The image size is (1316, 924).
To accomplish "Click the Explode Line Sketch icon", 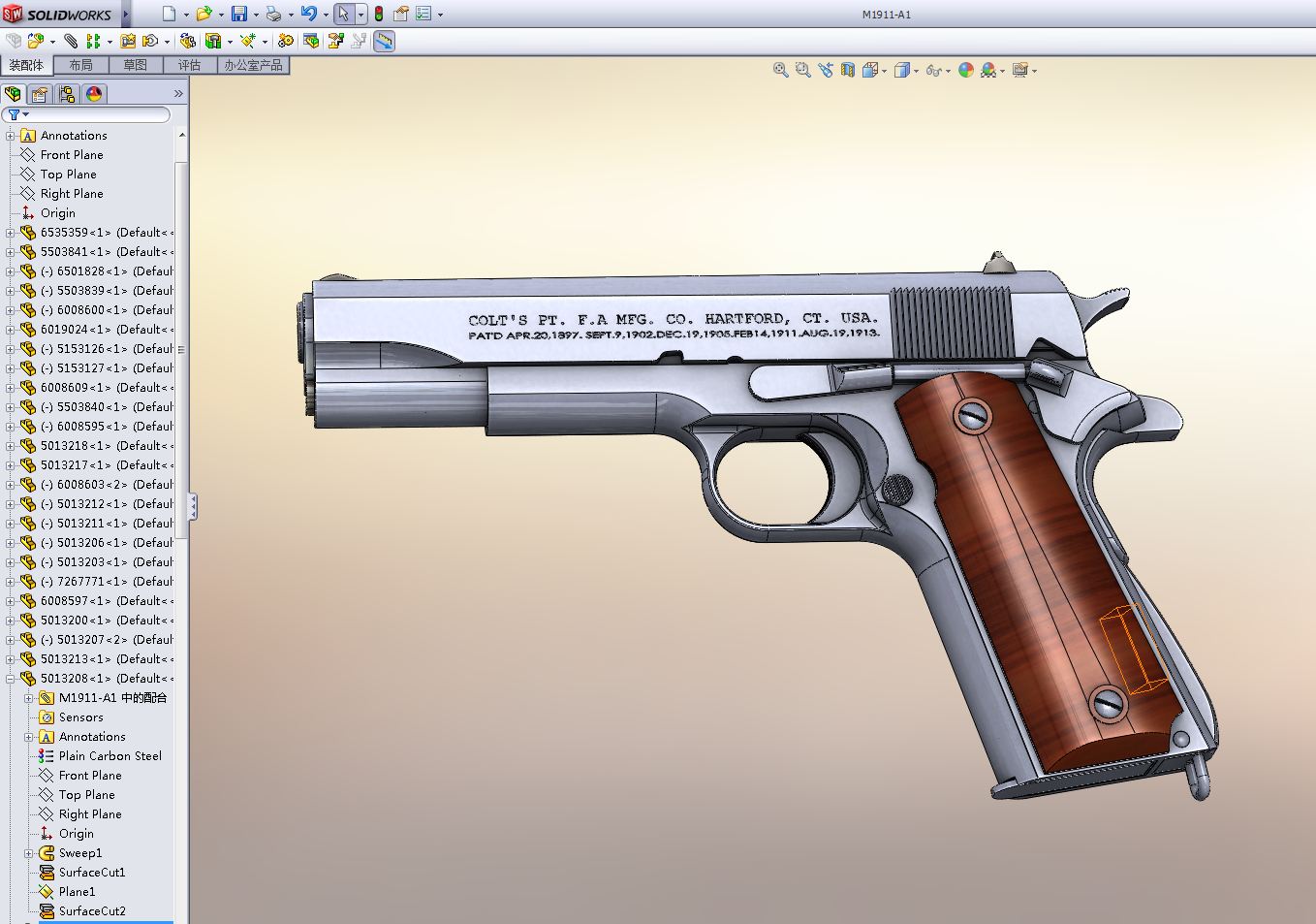I will pos(360,41).
